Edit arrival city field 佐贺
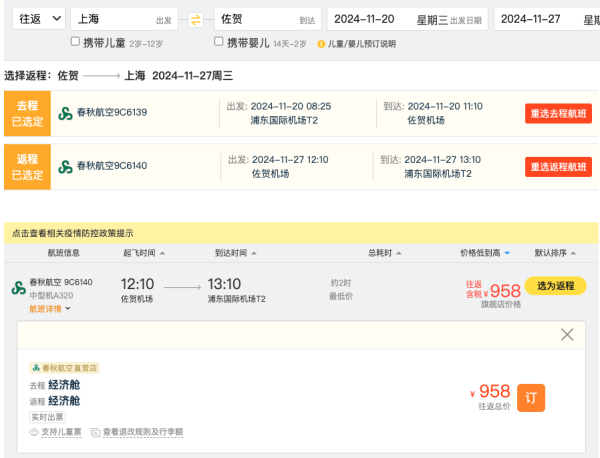 (267, 19)
